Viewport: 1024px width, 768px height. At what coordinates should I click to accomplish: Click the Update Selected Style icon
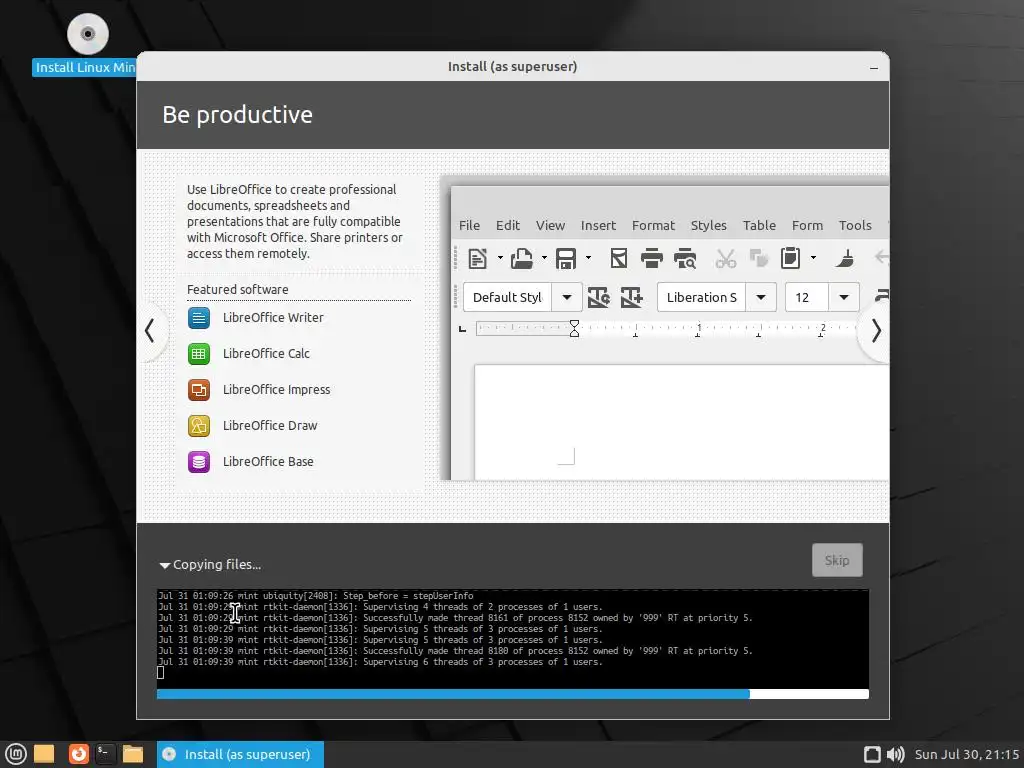(598, 298)
